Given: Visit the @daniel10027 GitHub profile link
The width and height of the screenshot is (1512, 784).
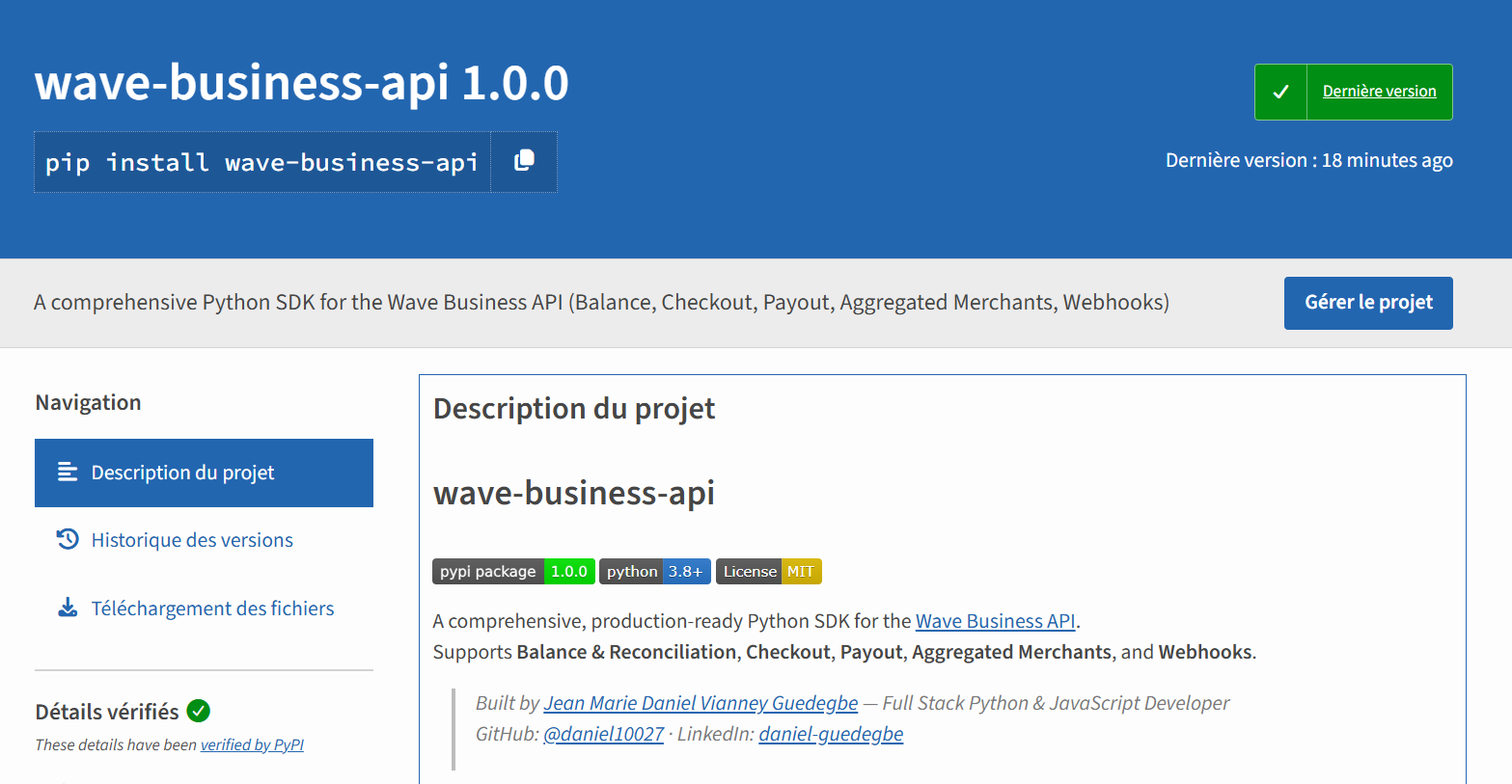Looking at the screenshot, I should [603, 734].
